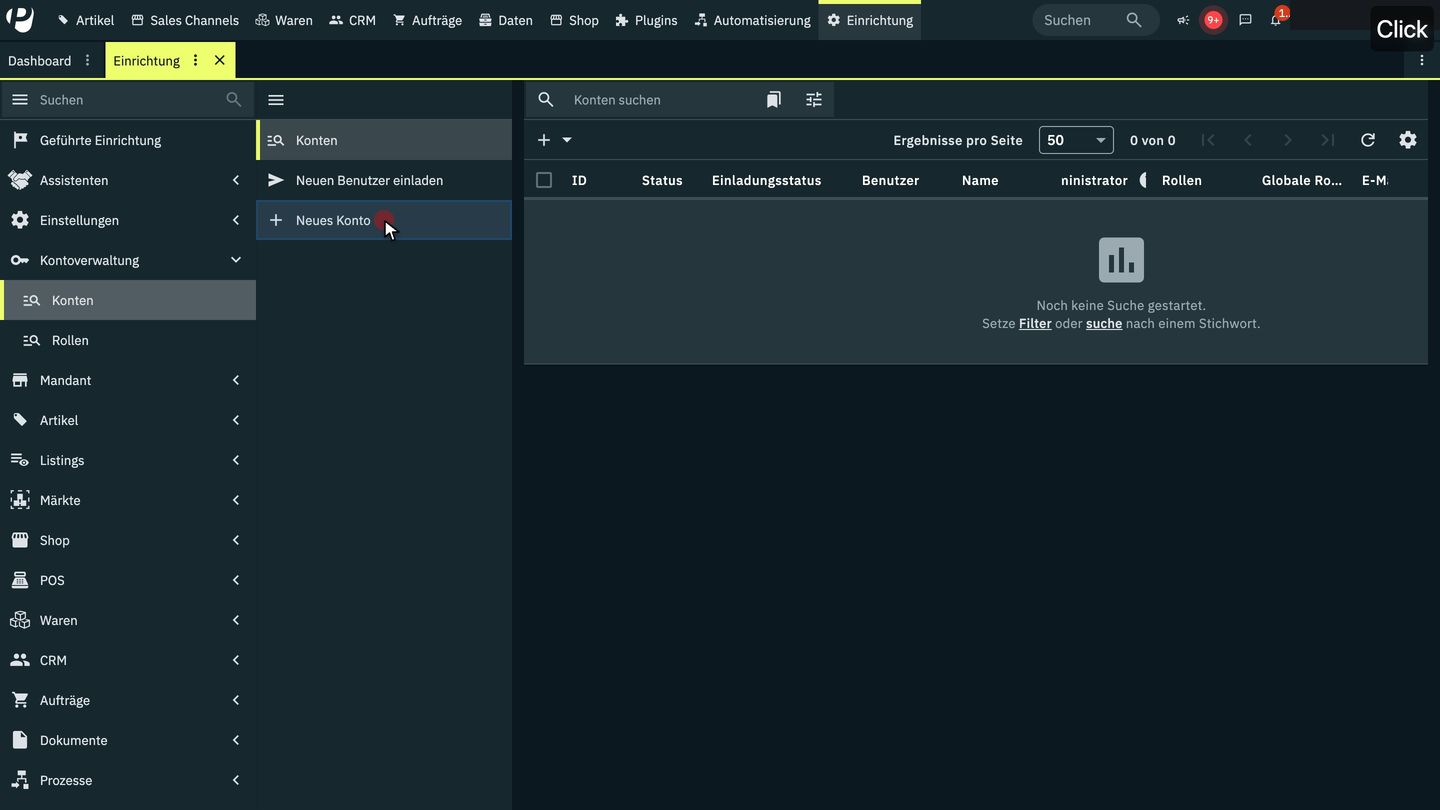Focus the Konten suchen search field
This screenshot has width=1440, height=810.
pyautogui.click(x=660, y=100)
